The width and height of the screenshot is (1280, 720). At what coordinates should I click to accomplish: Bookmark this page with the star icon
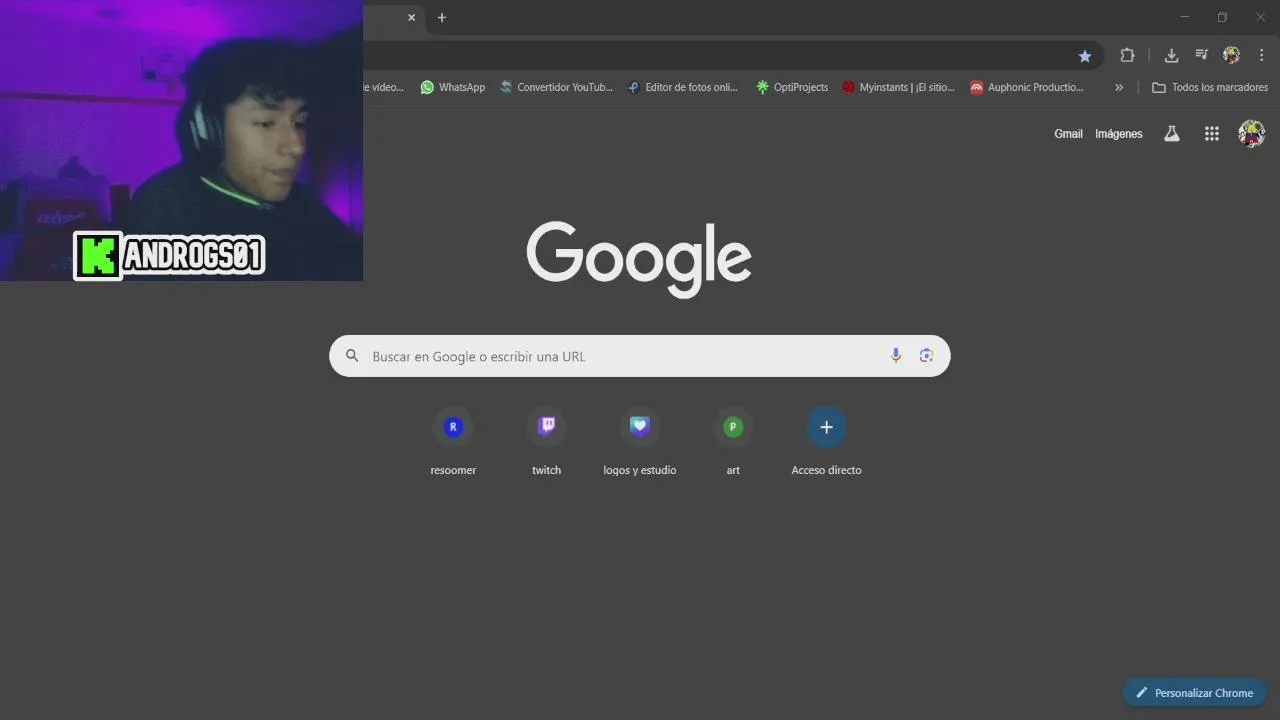pyautogui.click(x=1085, y=56)
